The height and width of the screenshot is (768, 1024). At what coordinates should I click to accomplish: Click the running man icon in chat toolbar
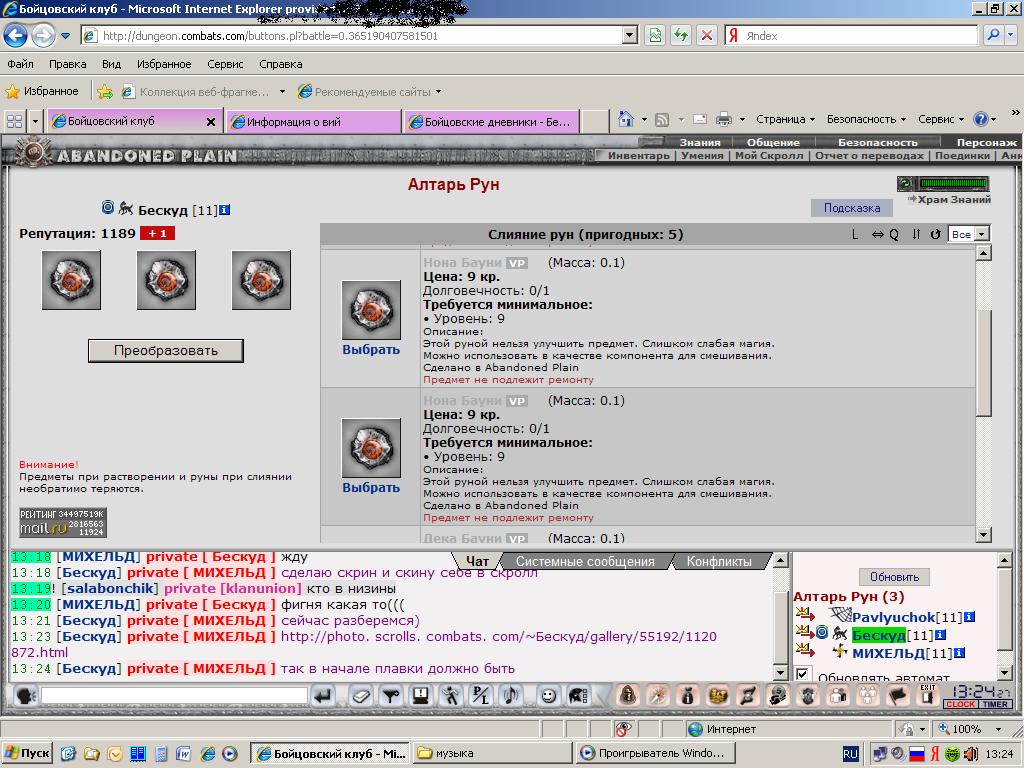pyautogui.click(x=451, y=696)
